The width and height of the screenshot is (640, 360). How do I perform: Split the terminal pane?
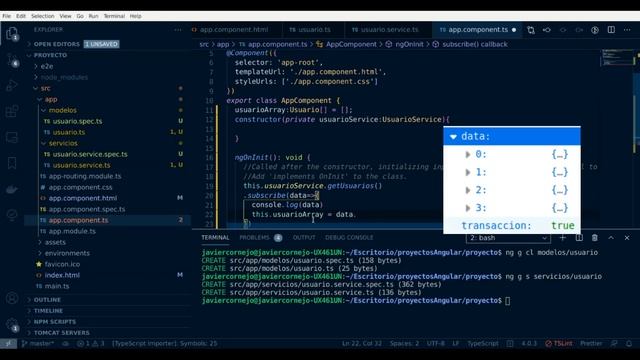pos(579,238)
